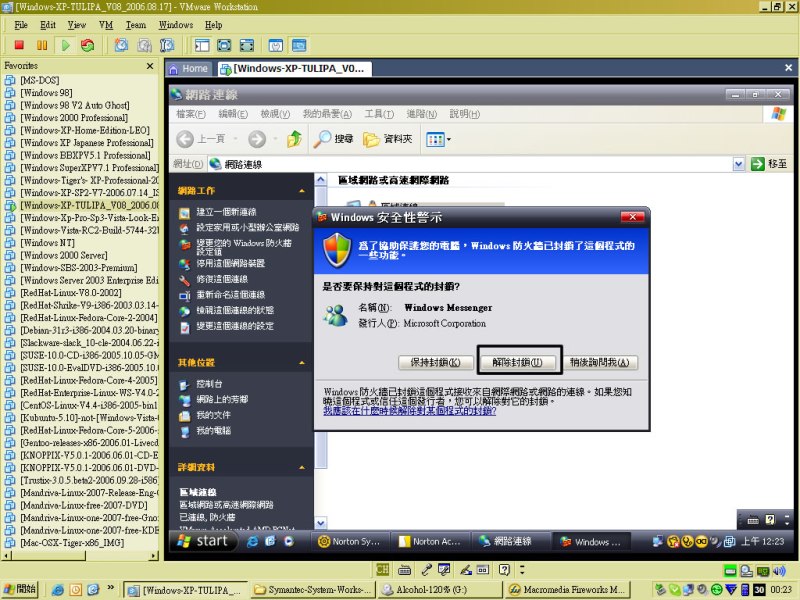800x600 pixels.
Task: Click the Alcohol-120% host taskbar button
Action: [x=440, y=590]
